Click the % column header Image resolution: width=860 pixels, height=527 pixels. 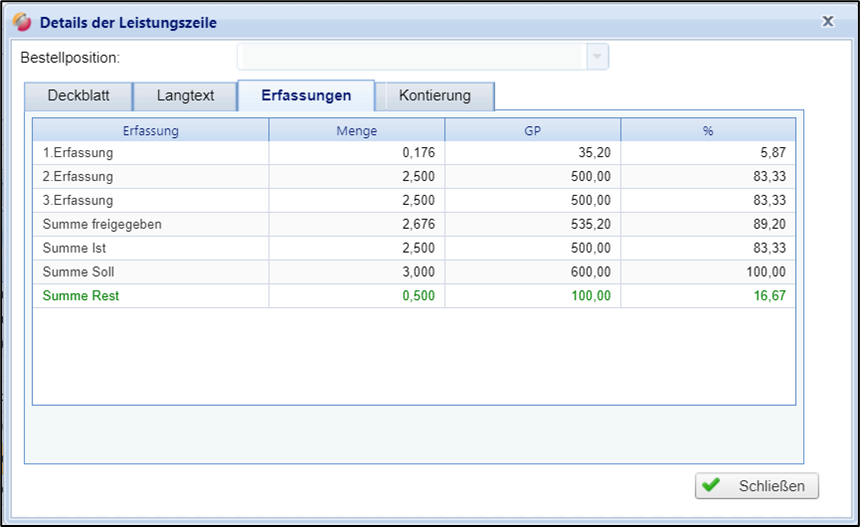[x=708, y=130]
